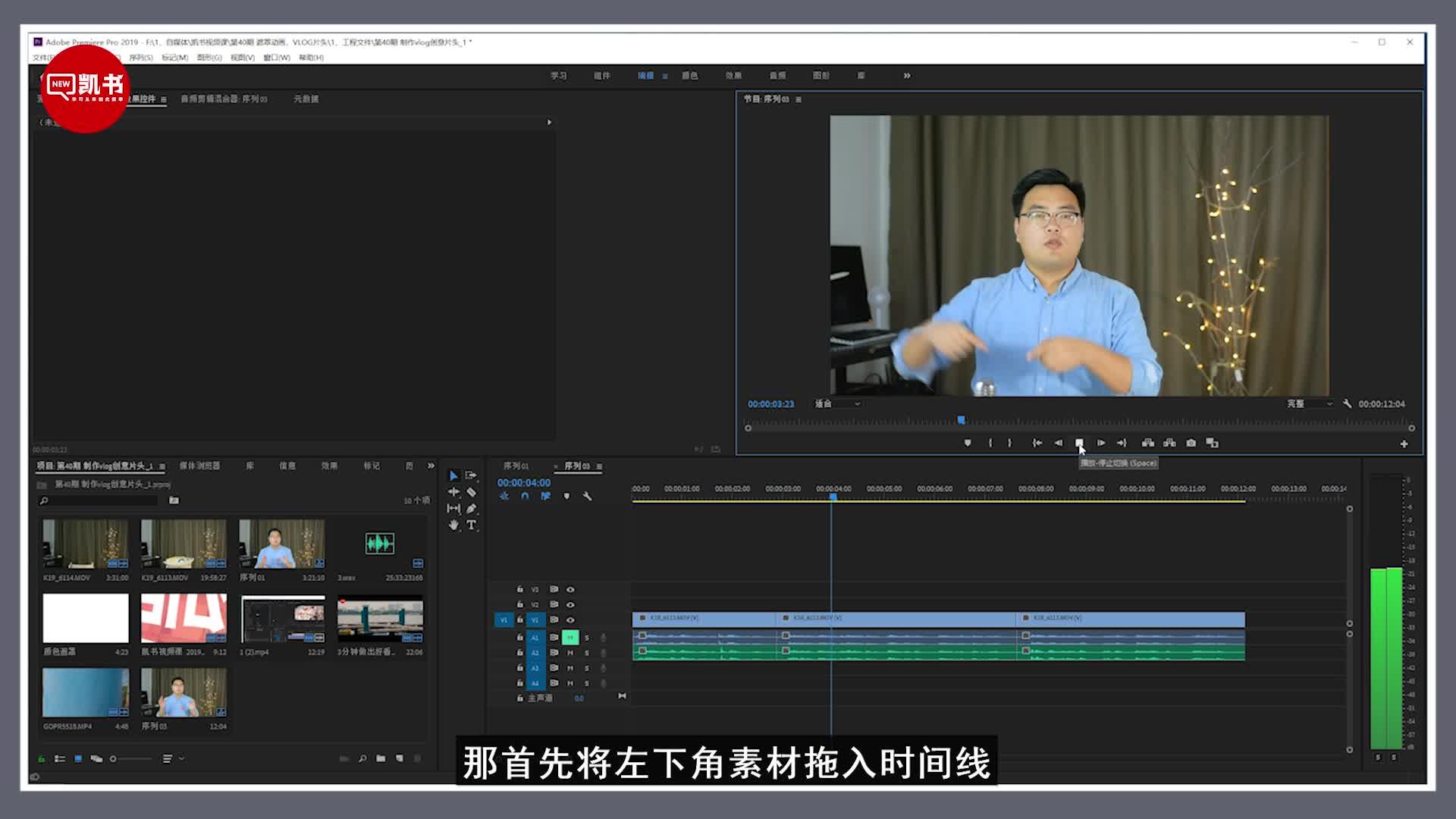Open the 音频剪辑混合器 tab
Image resolution: width=1456 pixels, height=819 pixels.
coord(224,99)
